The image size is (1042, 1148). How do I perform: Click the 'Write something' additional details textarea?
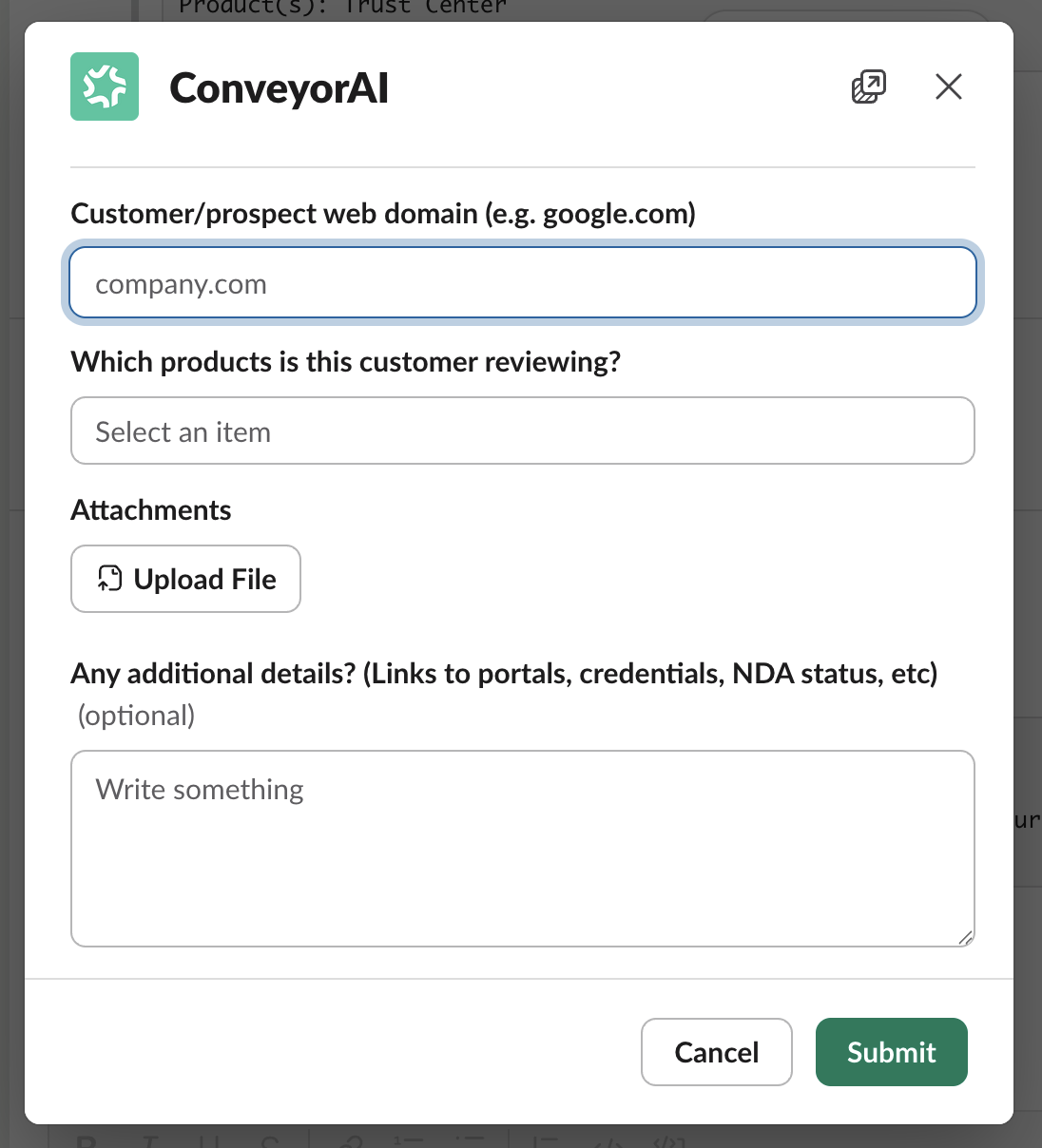point(523,849)
